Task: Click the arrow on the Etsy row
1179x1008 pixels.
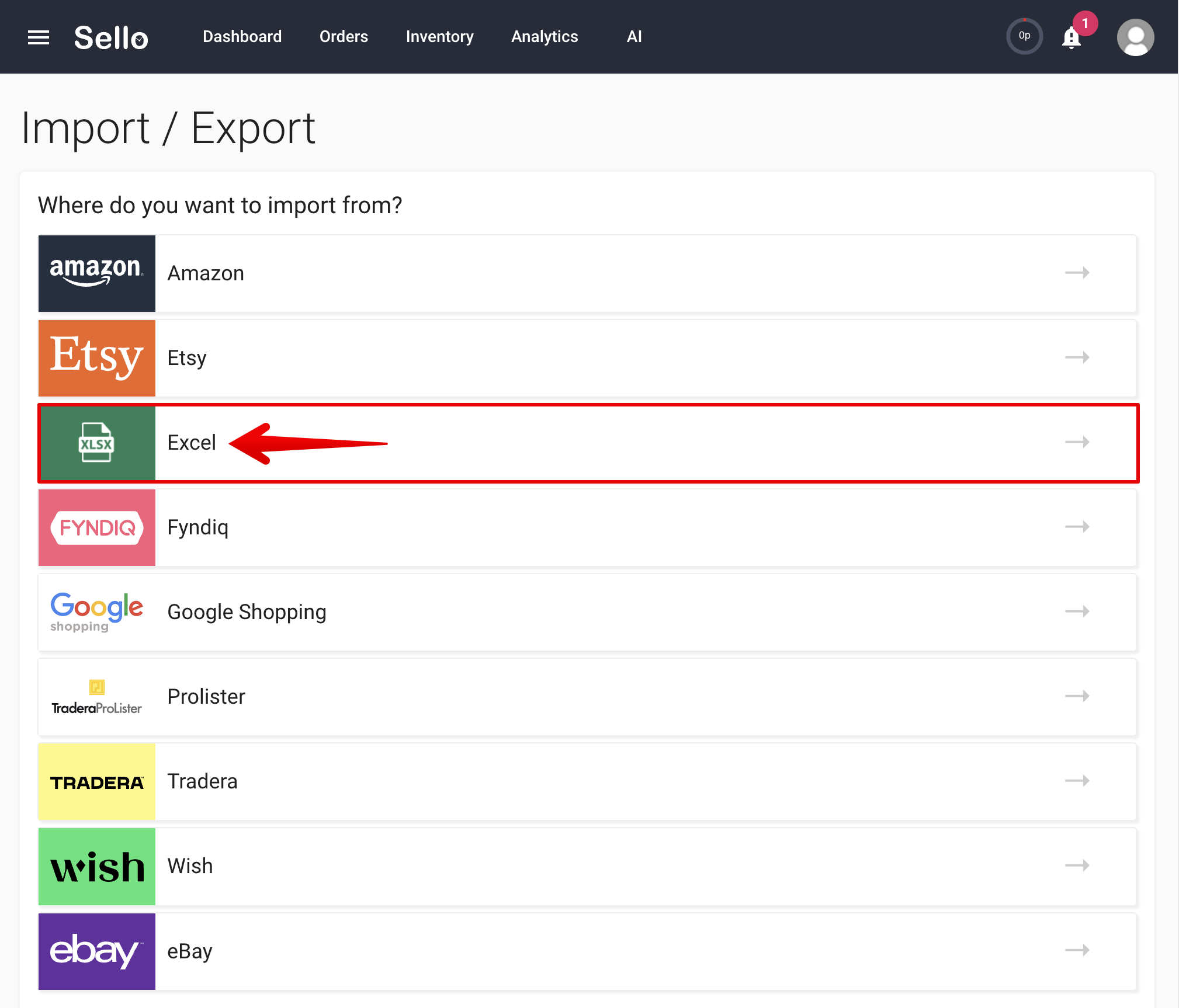Action: click(x=1077, y=357)
